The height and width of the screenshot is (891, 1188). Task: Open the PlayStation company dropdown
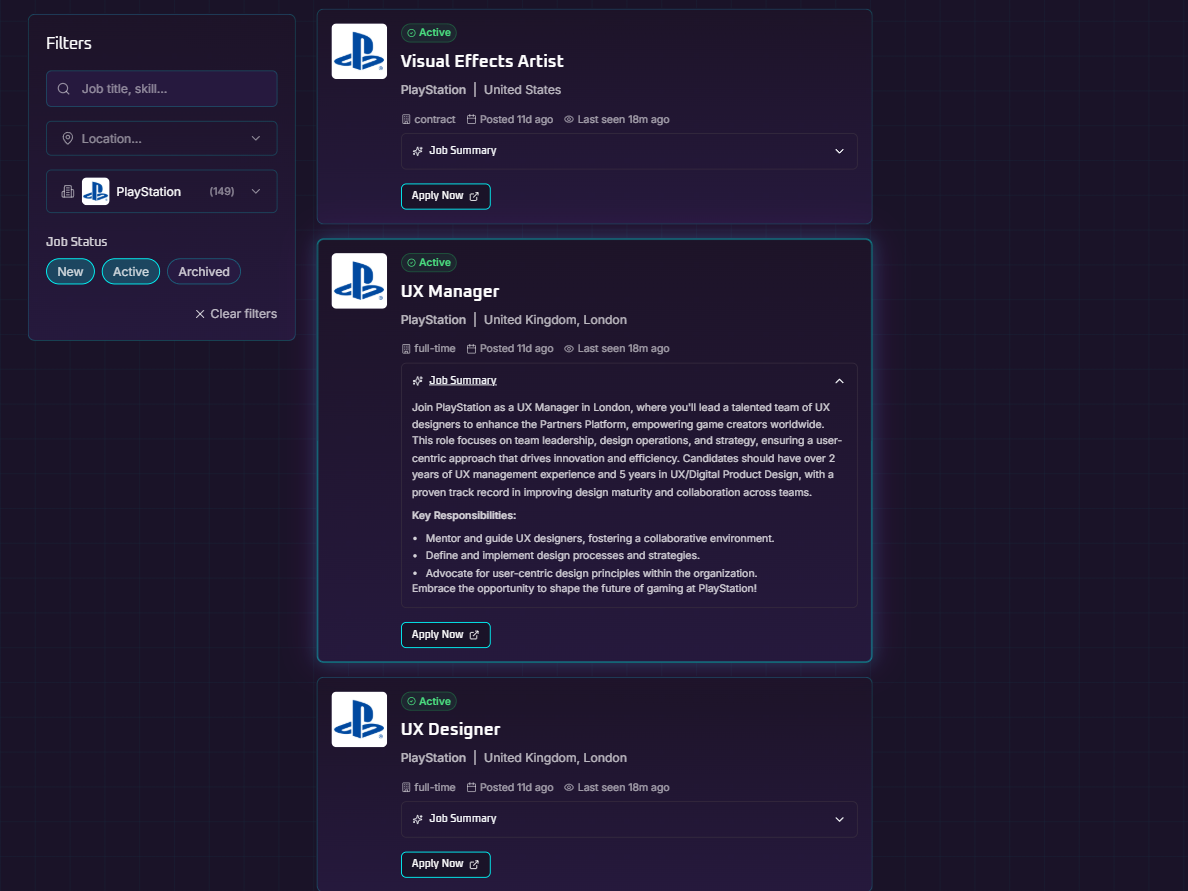pos(161,192)
